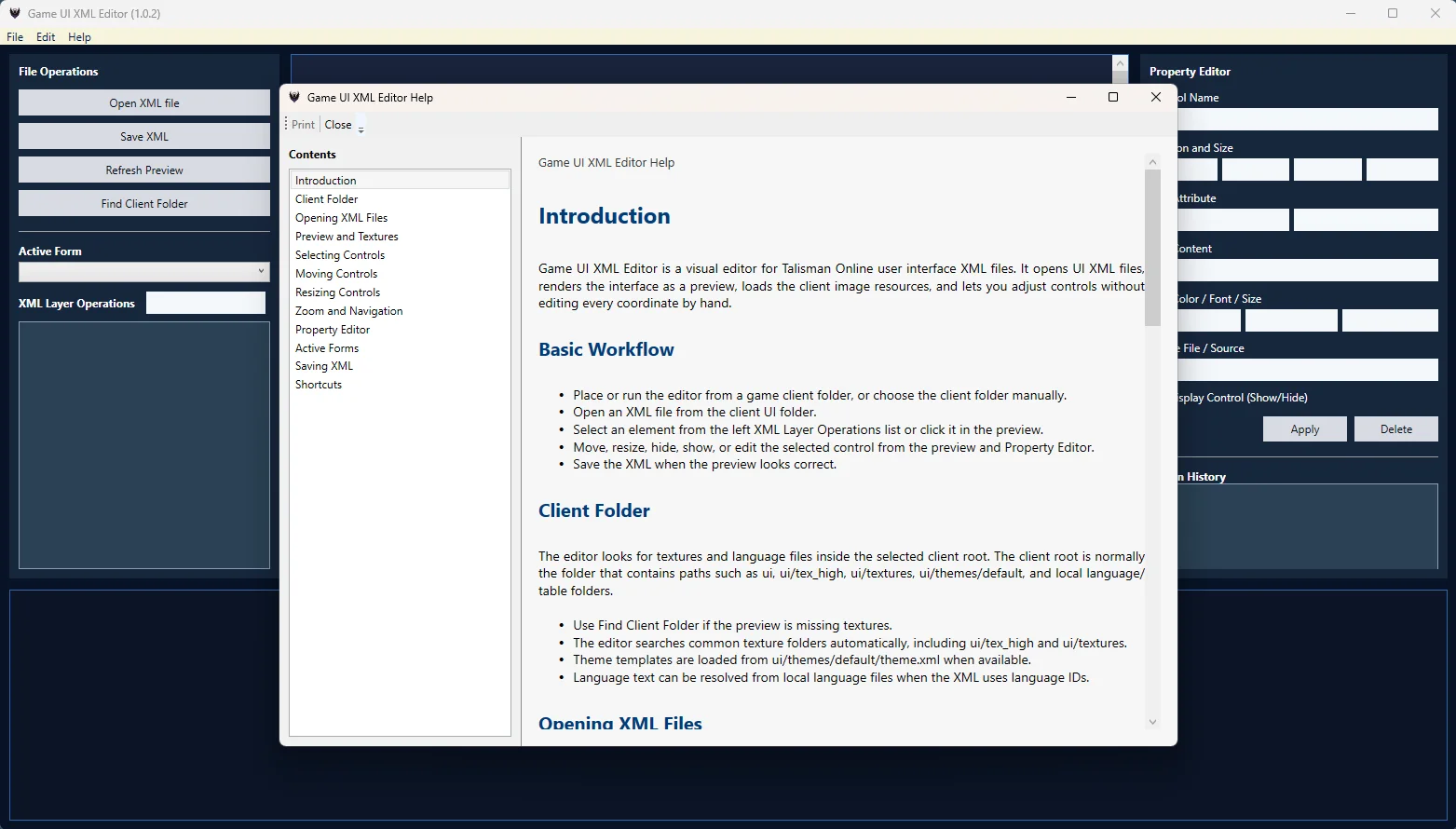
Task: Maximize the Help window
Action: click(1113, 97)
